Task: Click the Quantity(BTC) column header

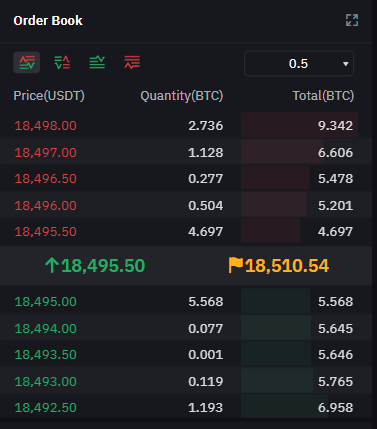Action: [x=182, y=96]
